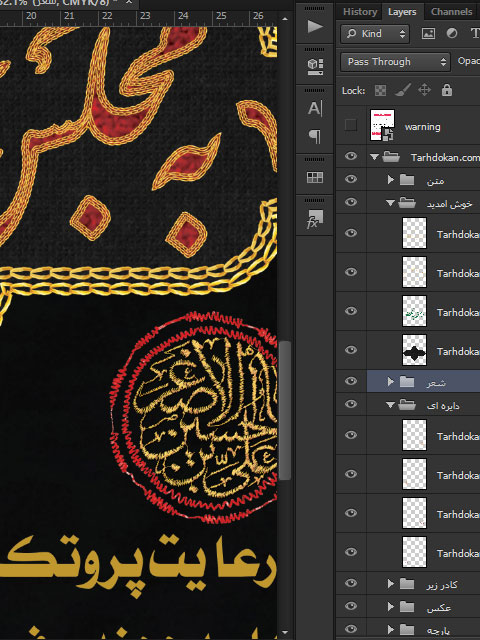480x640 pixels.
Task: Click the پارچه group folder icon
Action: 407,629
